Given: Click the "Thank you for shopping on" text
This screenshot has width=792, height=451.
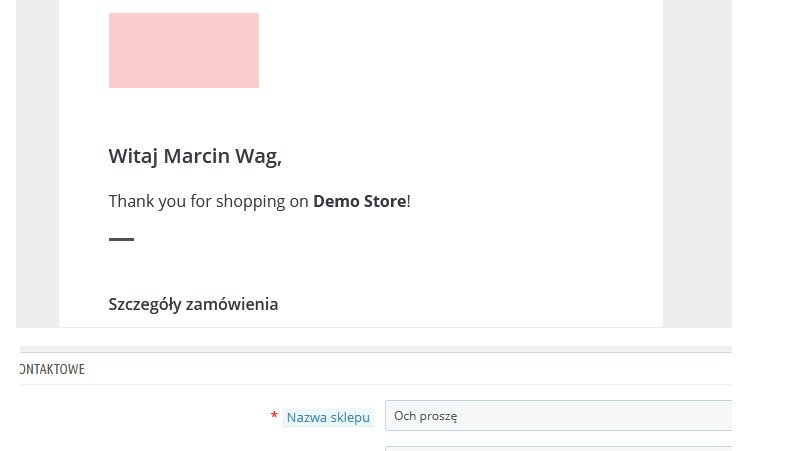Looking at the screenshot, I should click(208, 201).
